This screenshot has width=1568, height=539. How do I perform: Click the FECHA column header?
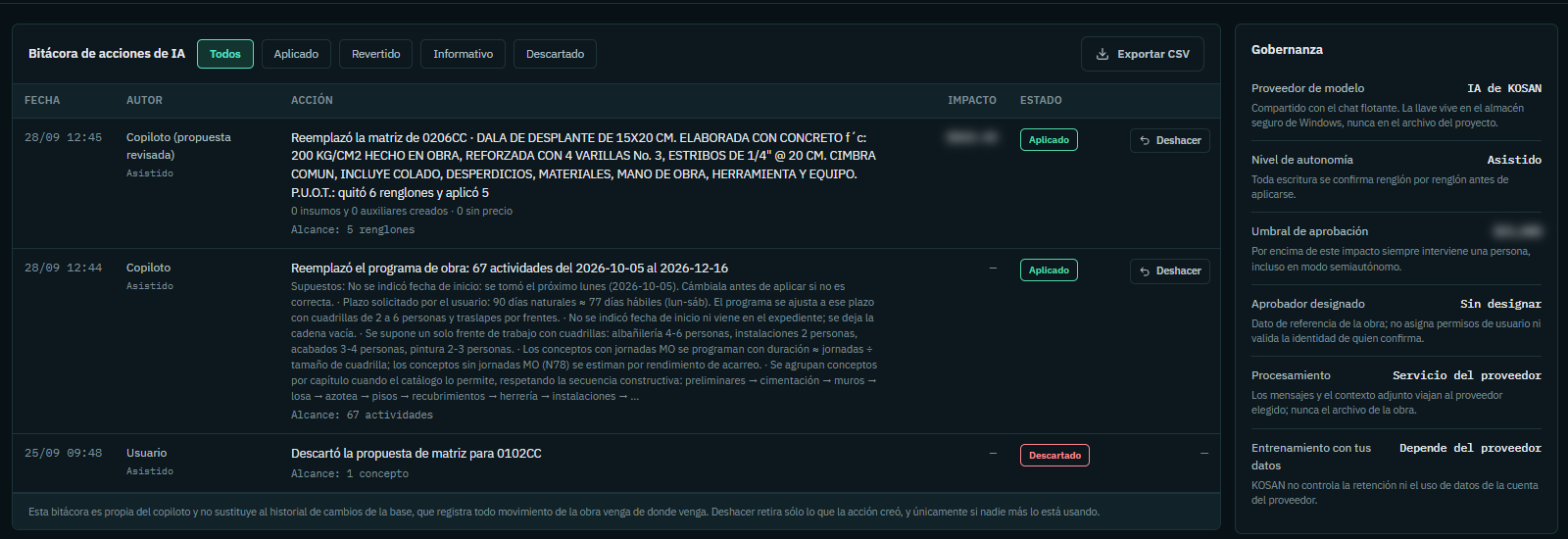42,100
